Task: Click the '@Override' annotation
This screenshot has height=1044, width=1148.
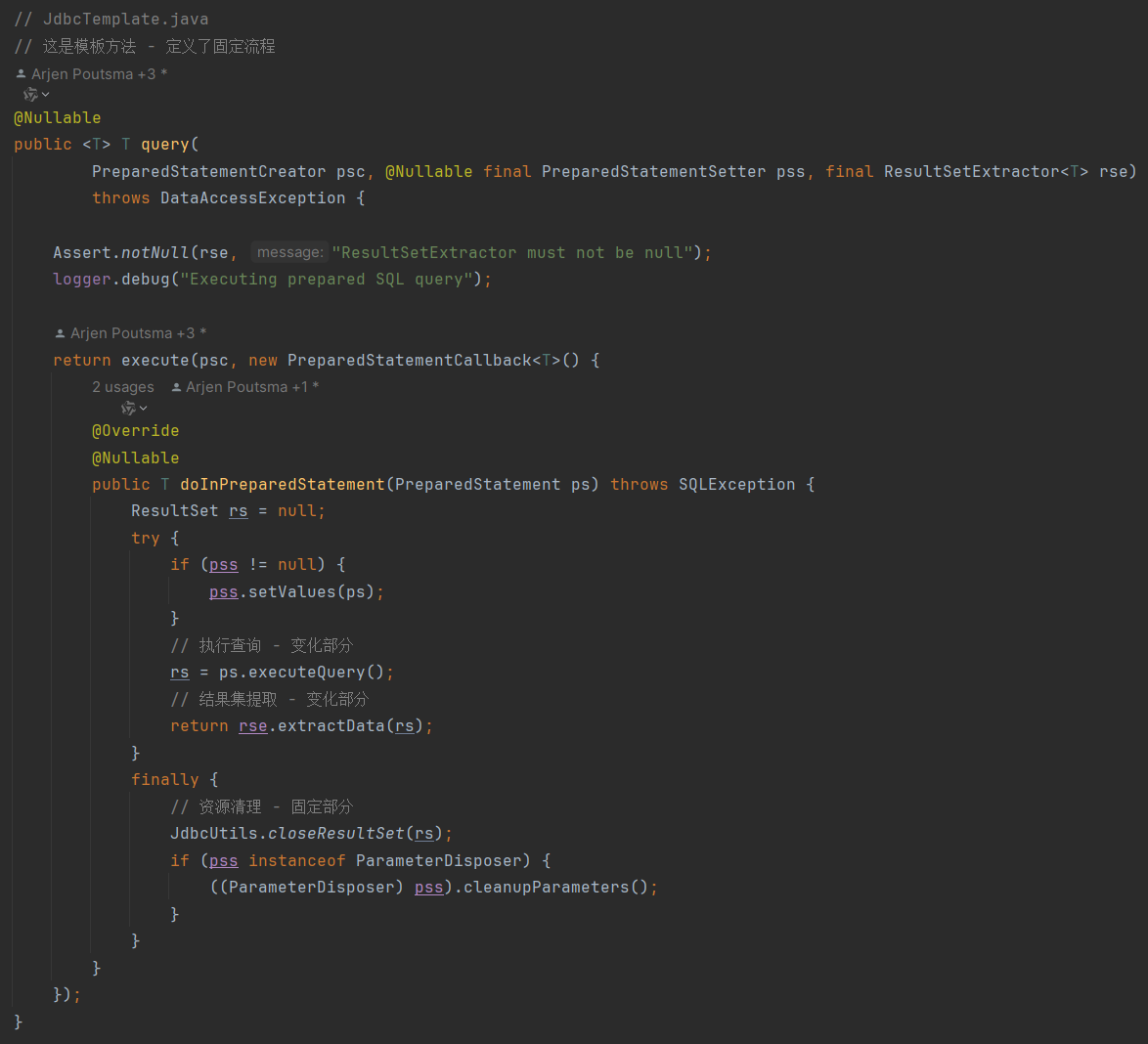Action: [136, 430]
